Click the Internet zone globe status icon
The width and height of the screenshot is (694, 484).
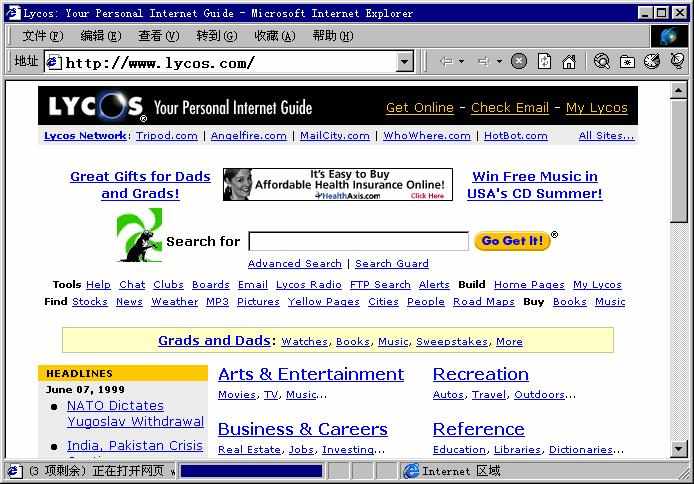411,471
